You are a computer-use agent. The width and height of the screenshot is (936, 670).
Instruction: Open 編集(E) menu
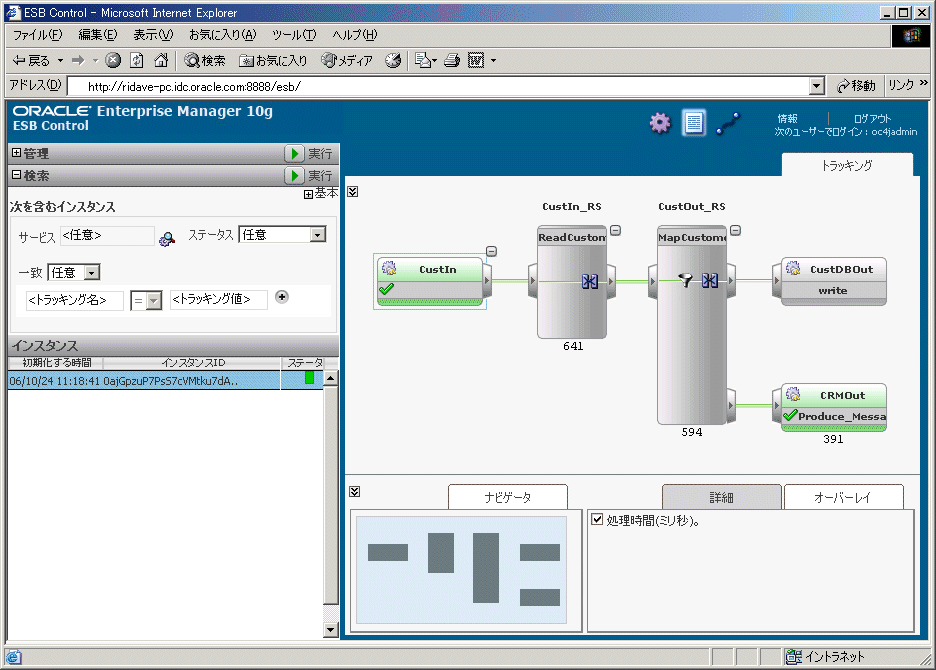[x=98, y=35]
